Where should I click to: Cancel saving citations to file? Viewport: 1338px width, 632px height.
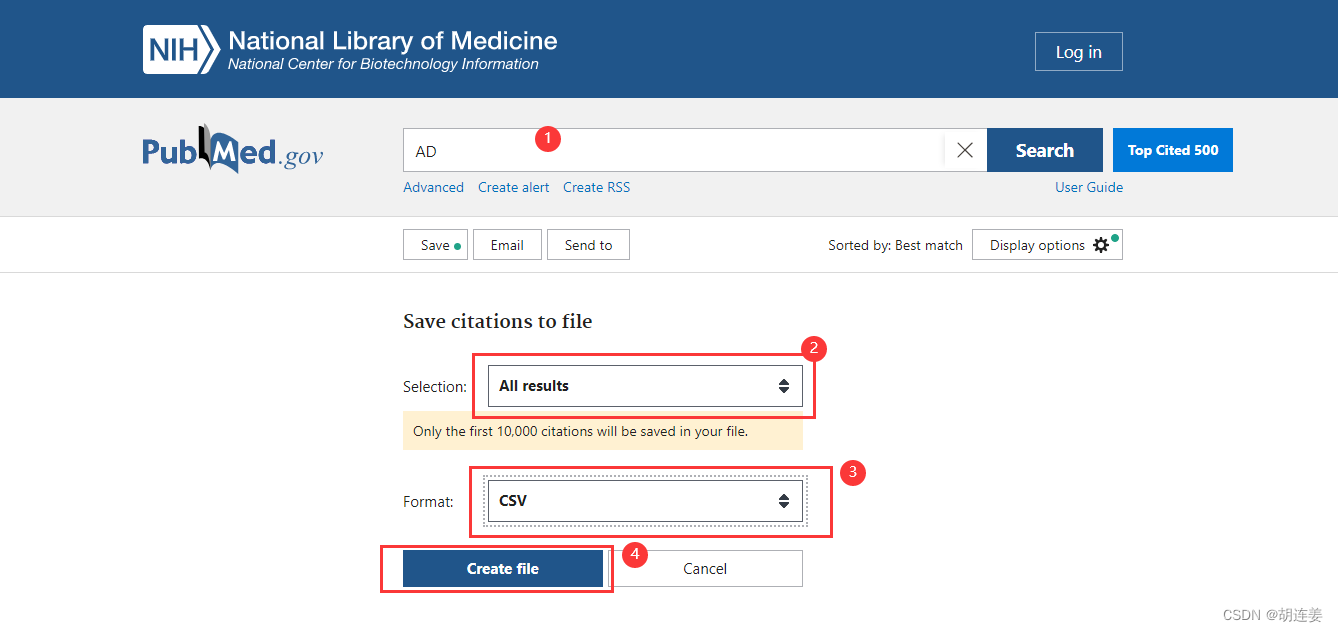click(x=705, y=568)
